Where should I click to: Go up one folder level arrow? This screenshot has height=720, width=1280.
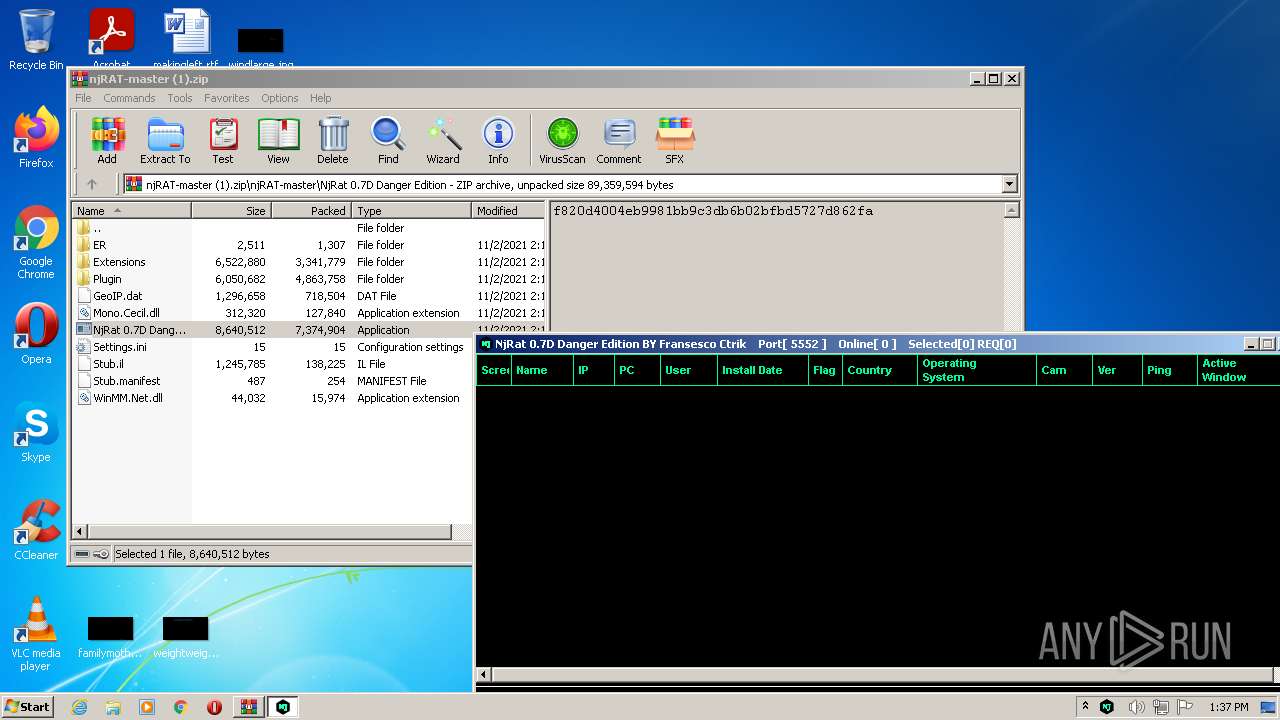click(x=92, y=184)
